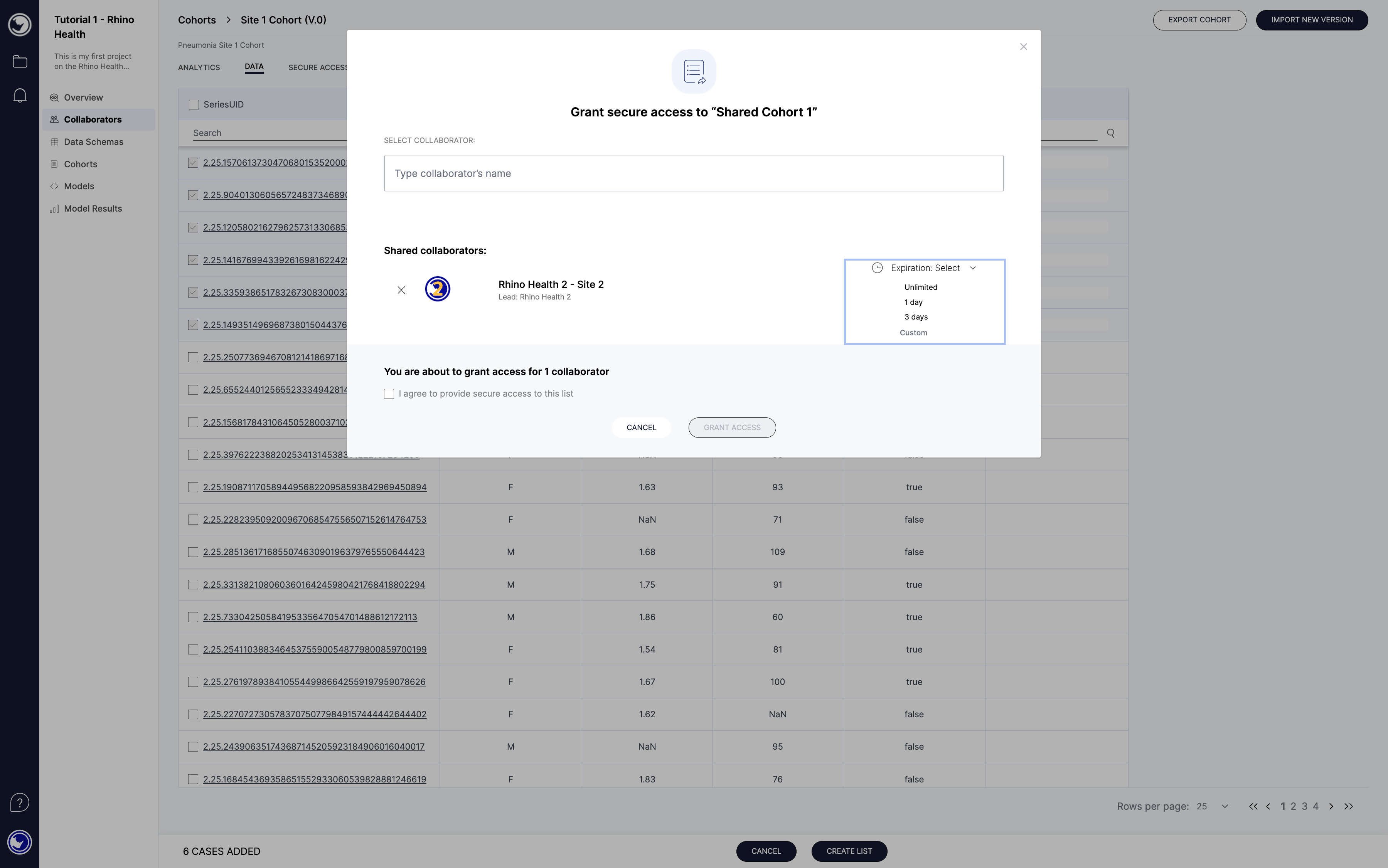Click the EXPORT COHORT button
The height and width of the screenshot is (868, 1388).
[1199, 20]
